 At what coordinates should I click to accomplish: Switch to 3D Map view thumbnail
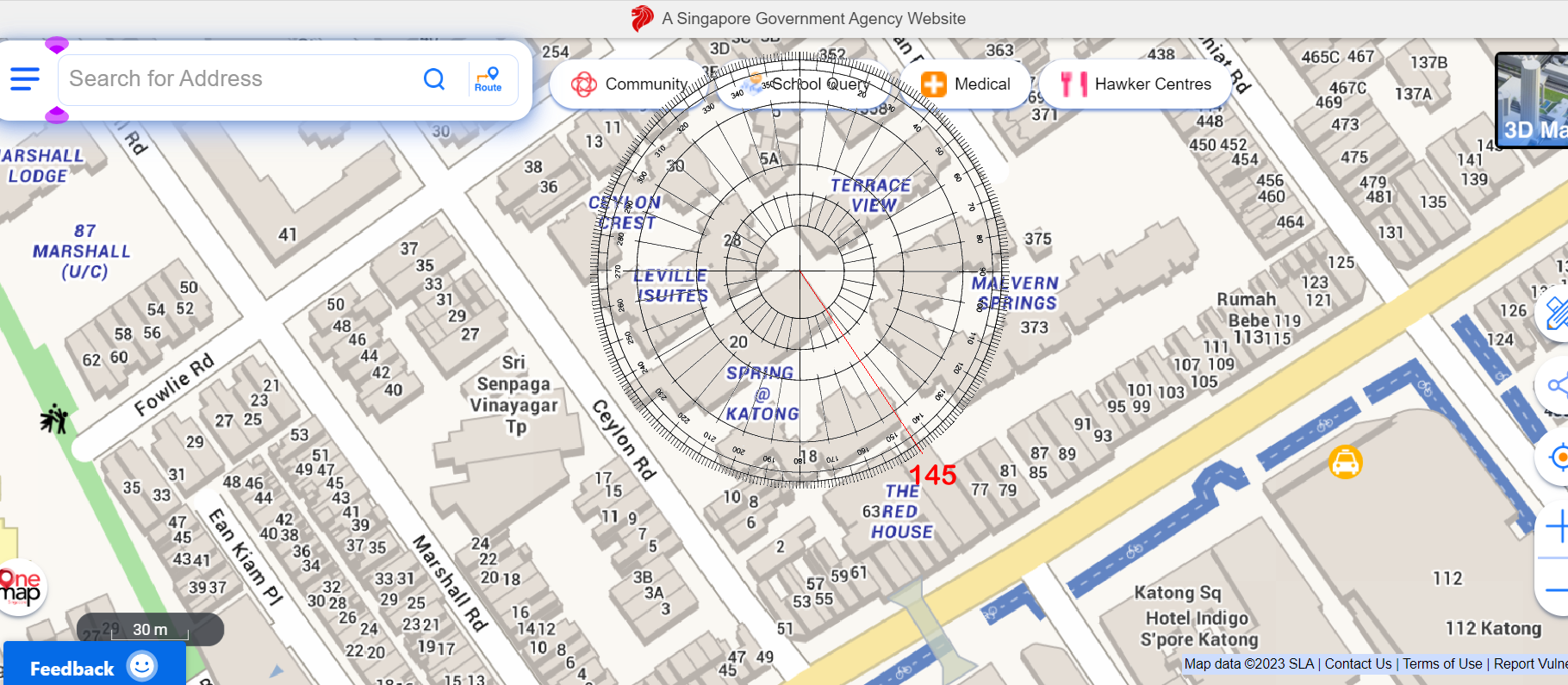[1534, 99]
